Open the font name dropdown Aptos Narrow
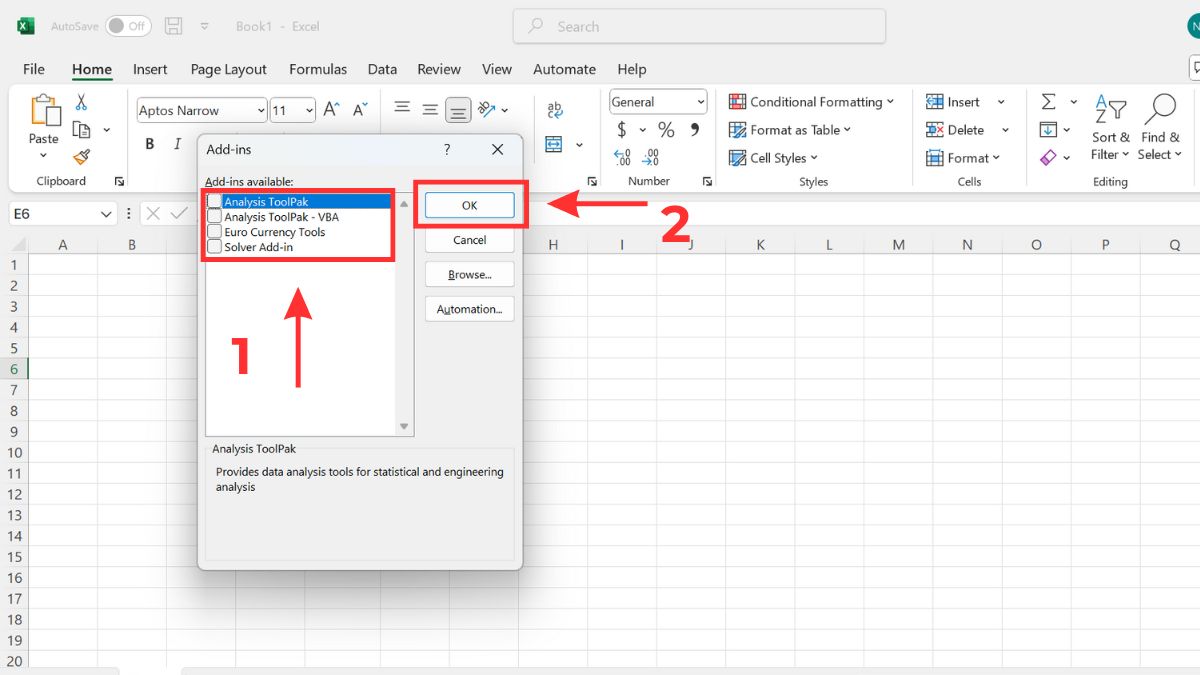 pyautogui.click(x=261, y=111)
